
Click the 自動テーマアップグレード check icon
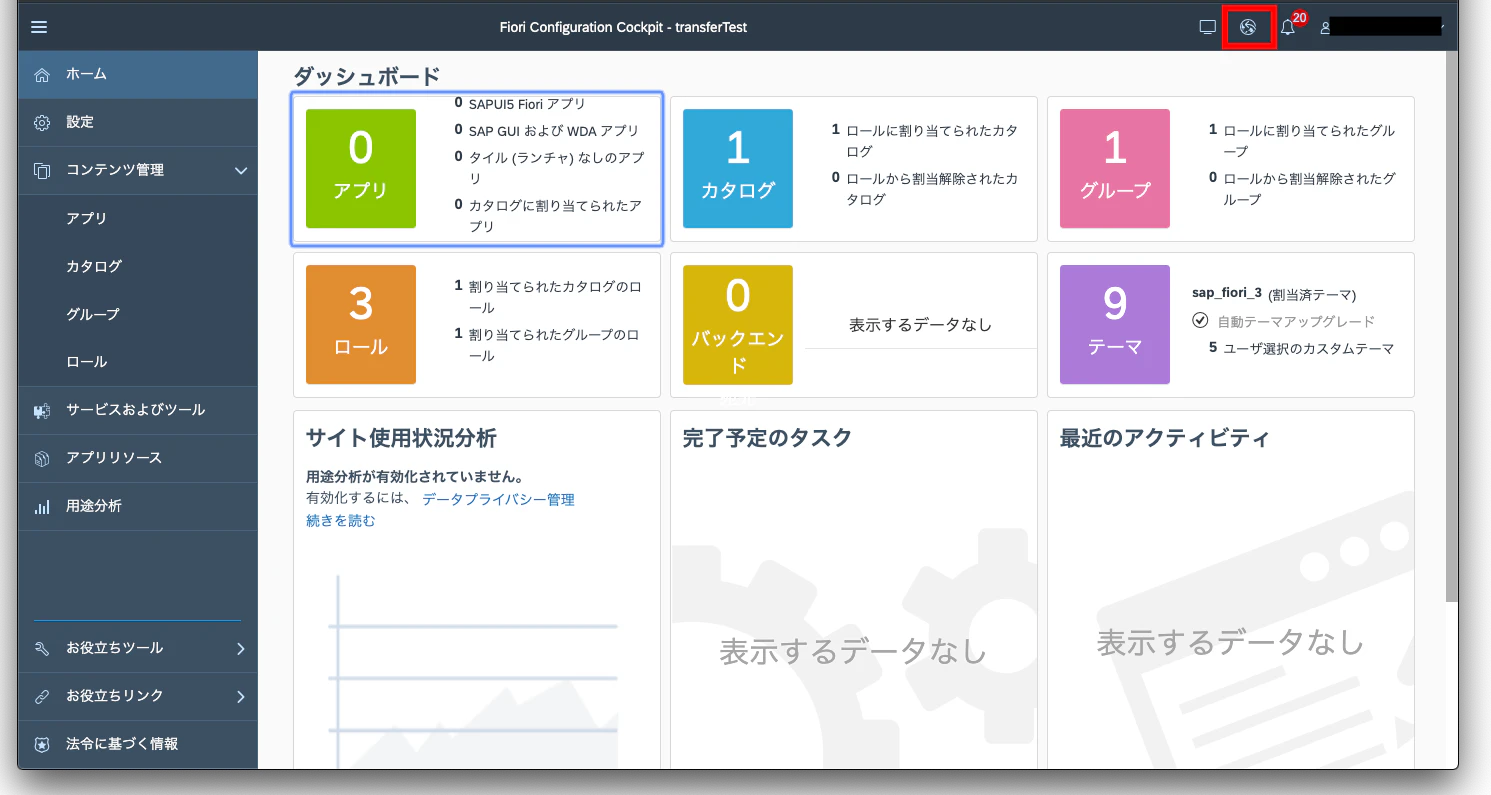[1201, 321]
